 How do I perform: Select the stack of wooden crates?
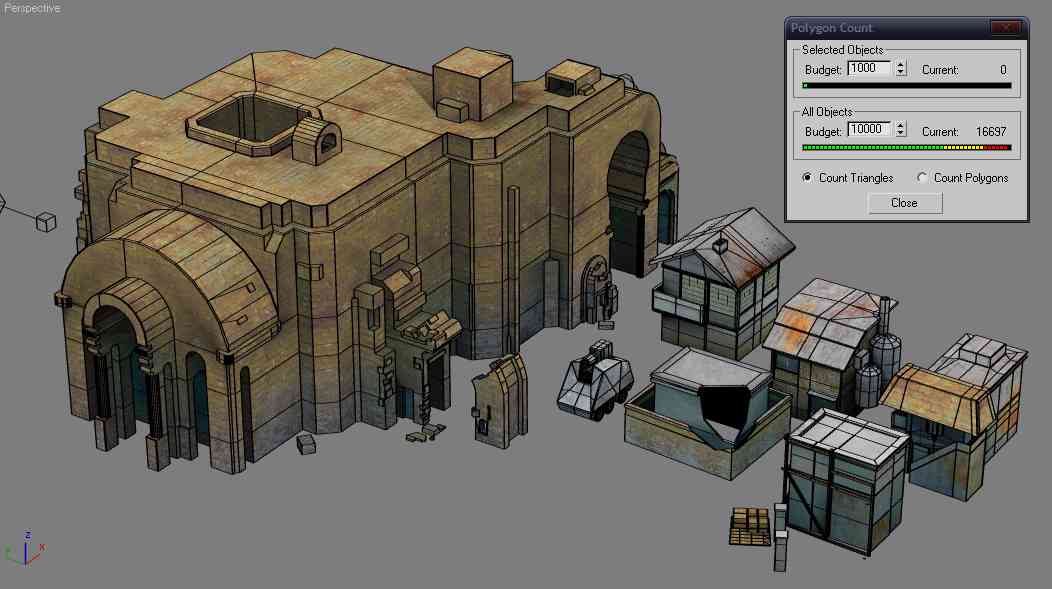(x=750, y=527)
